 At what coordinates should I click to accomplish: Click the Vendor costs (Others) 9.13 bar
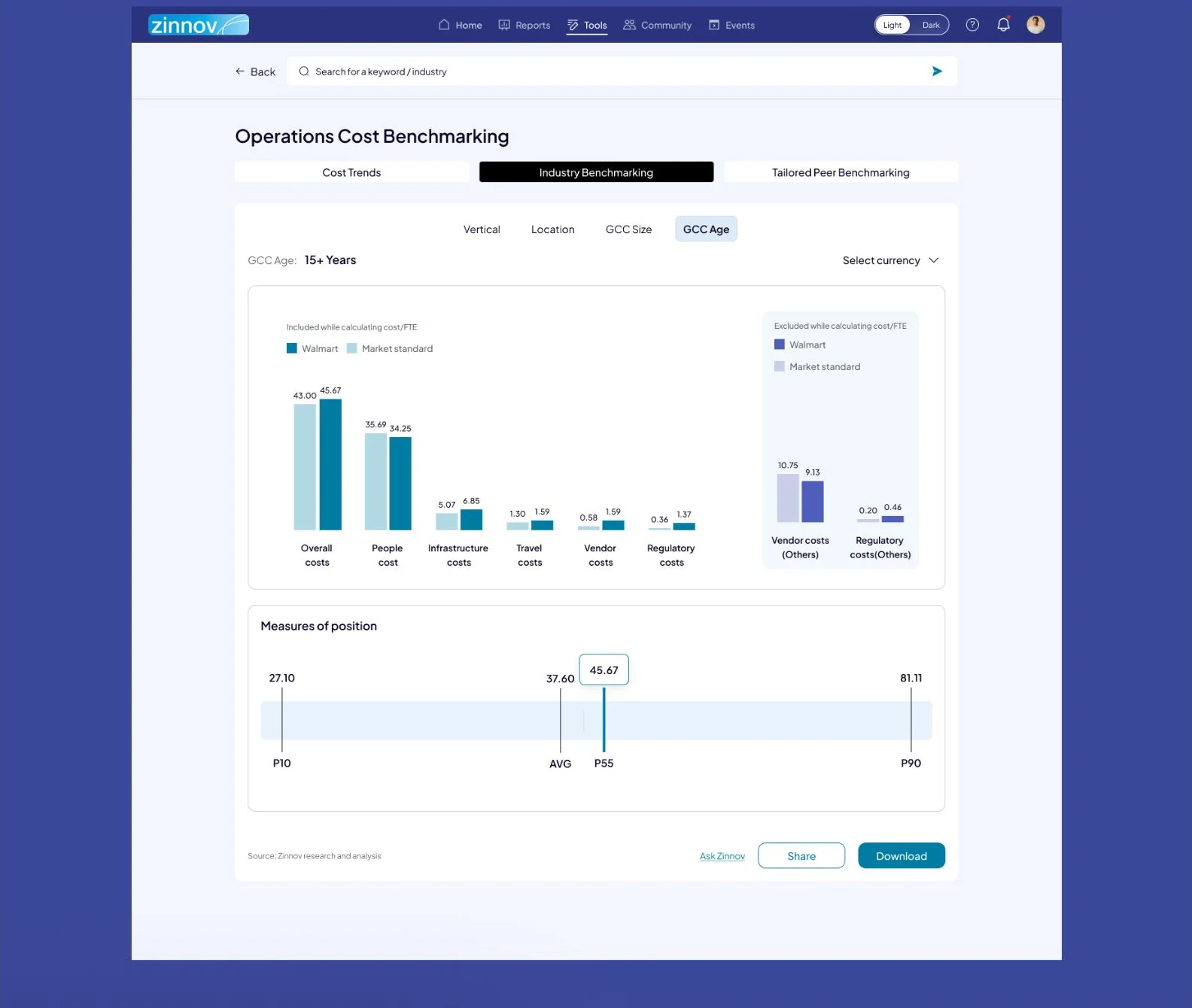[813, 502]
